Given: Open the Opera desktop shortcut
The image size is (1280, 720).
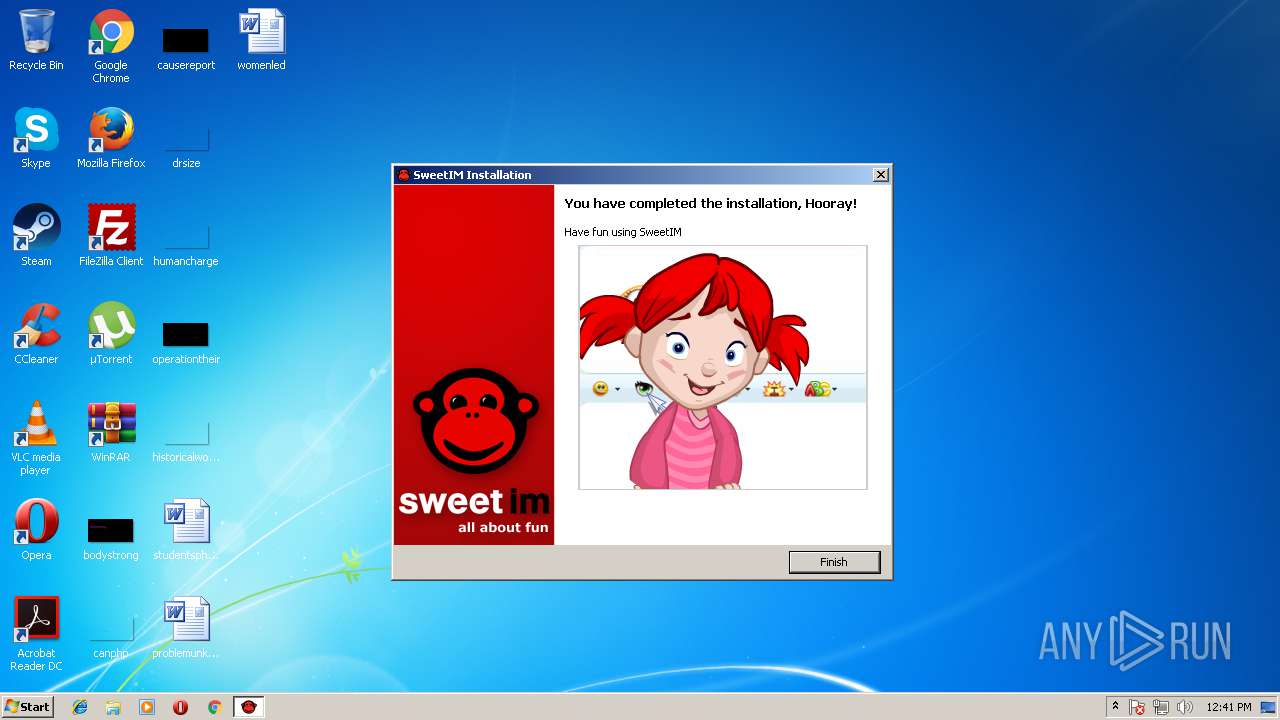Looking at the screenshot, I should [x=36, y=530].
